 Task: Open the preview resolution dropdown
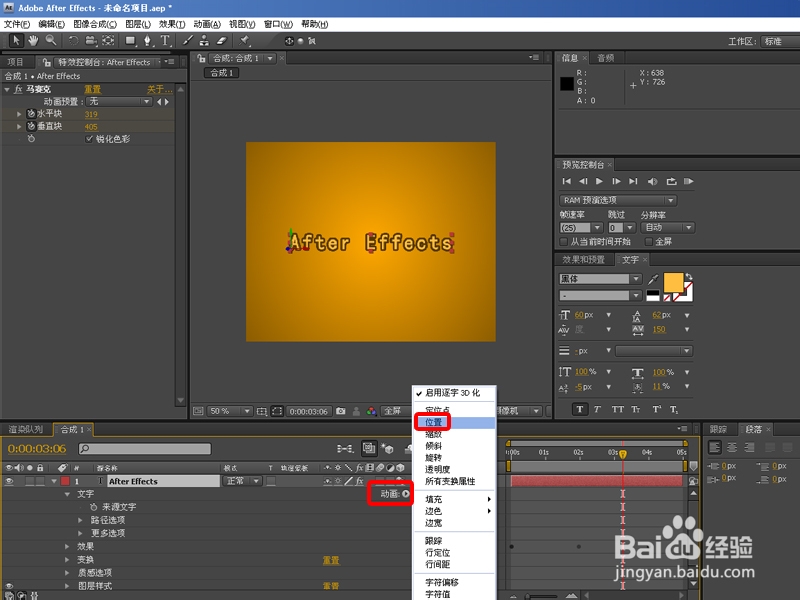click(667, 228)
